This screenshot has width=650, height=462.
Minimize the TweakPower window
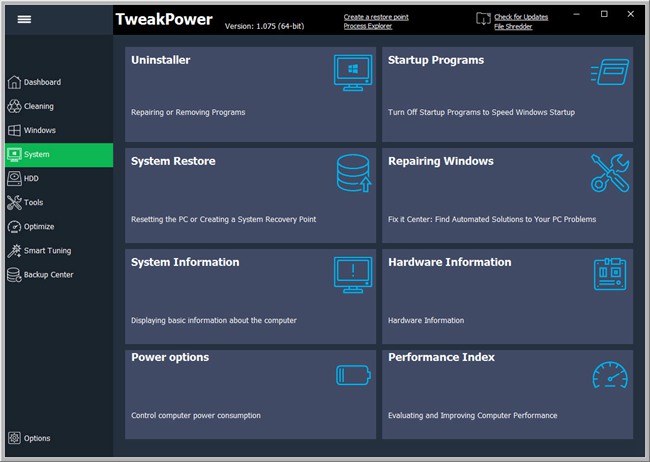tap(577, 14)
